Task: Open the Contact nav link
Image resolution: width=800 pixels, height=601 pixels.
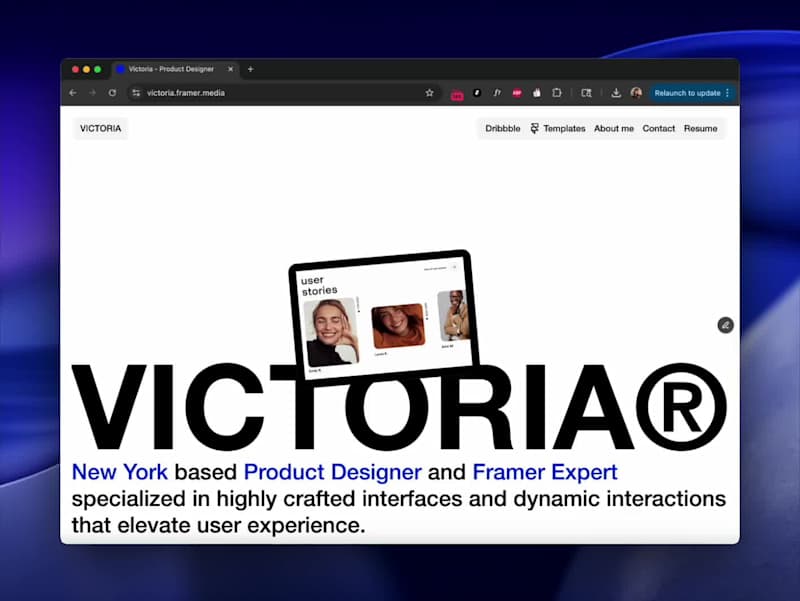Action: tap(659, 129)
